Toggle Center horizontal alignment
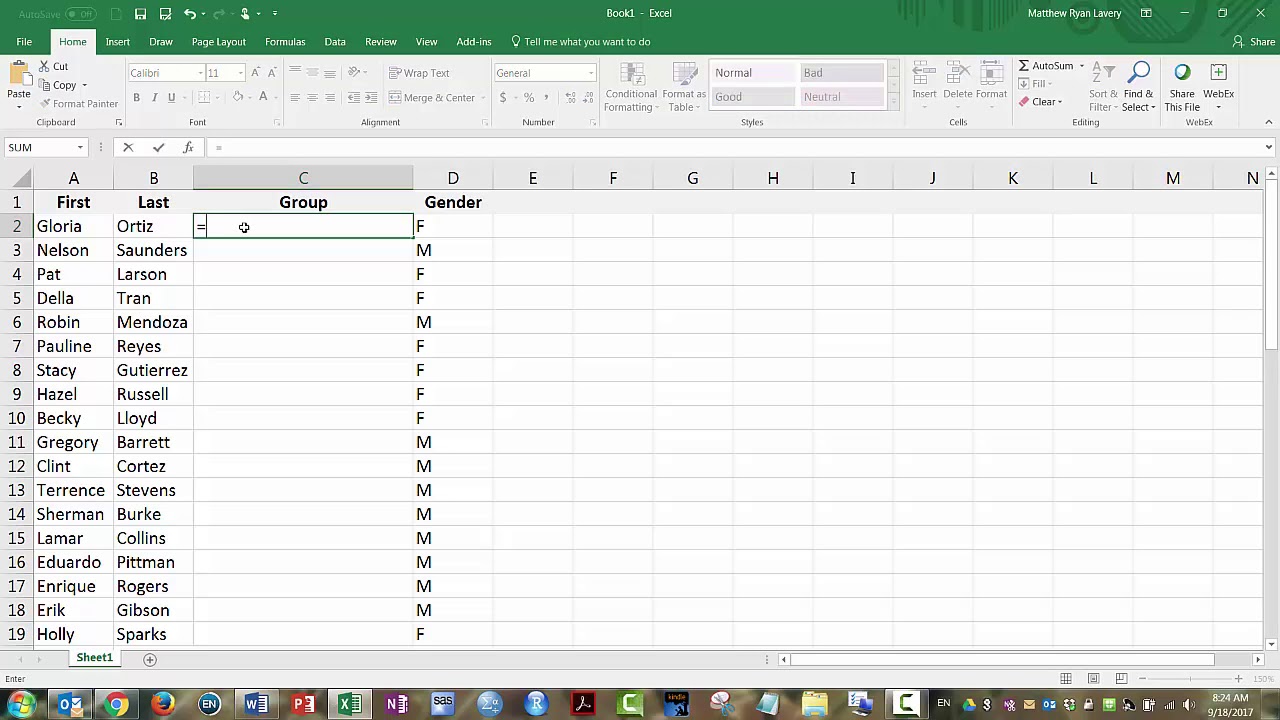 (312, 97)
